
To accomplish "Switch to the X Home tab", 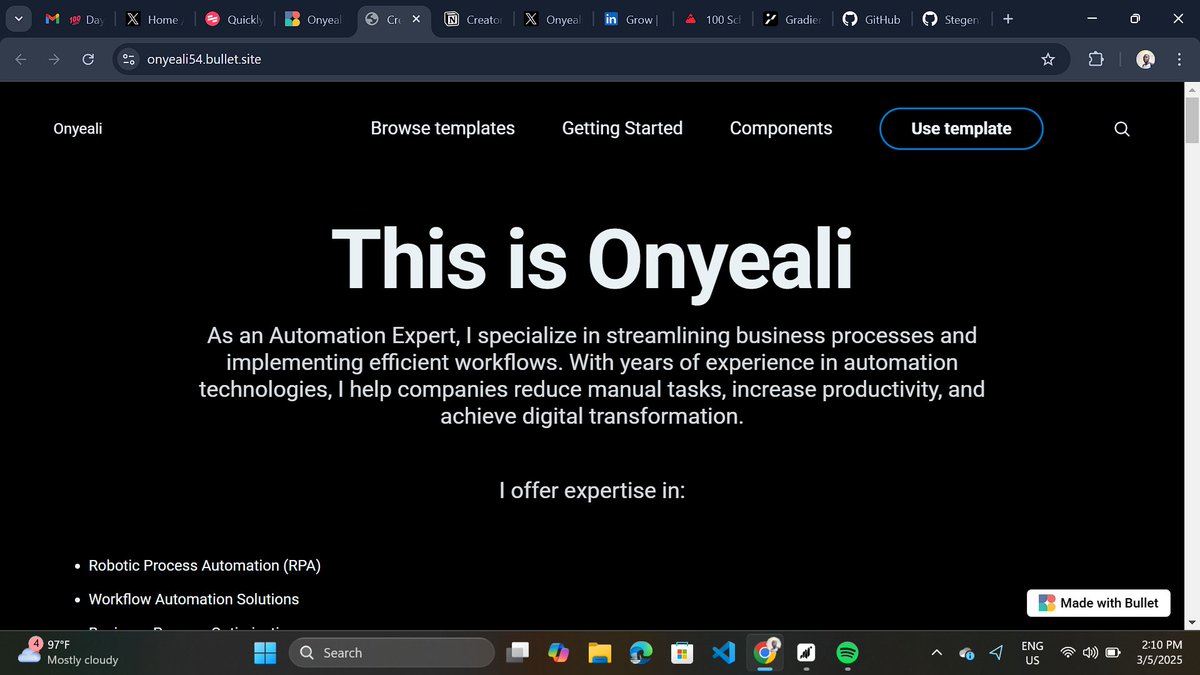I will pyautogui.click(x=154, y=19).
